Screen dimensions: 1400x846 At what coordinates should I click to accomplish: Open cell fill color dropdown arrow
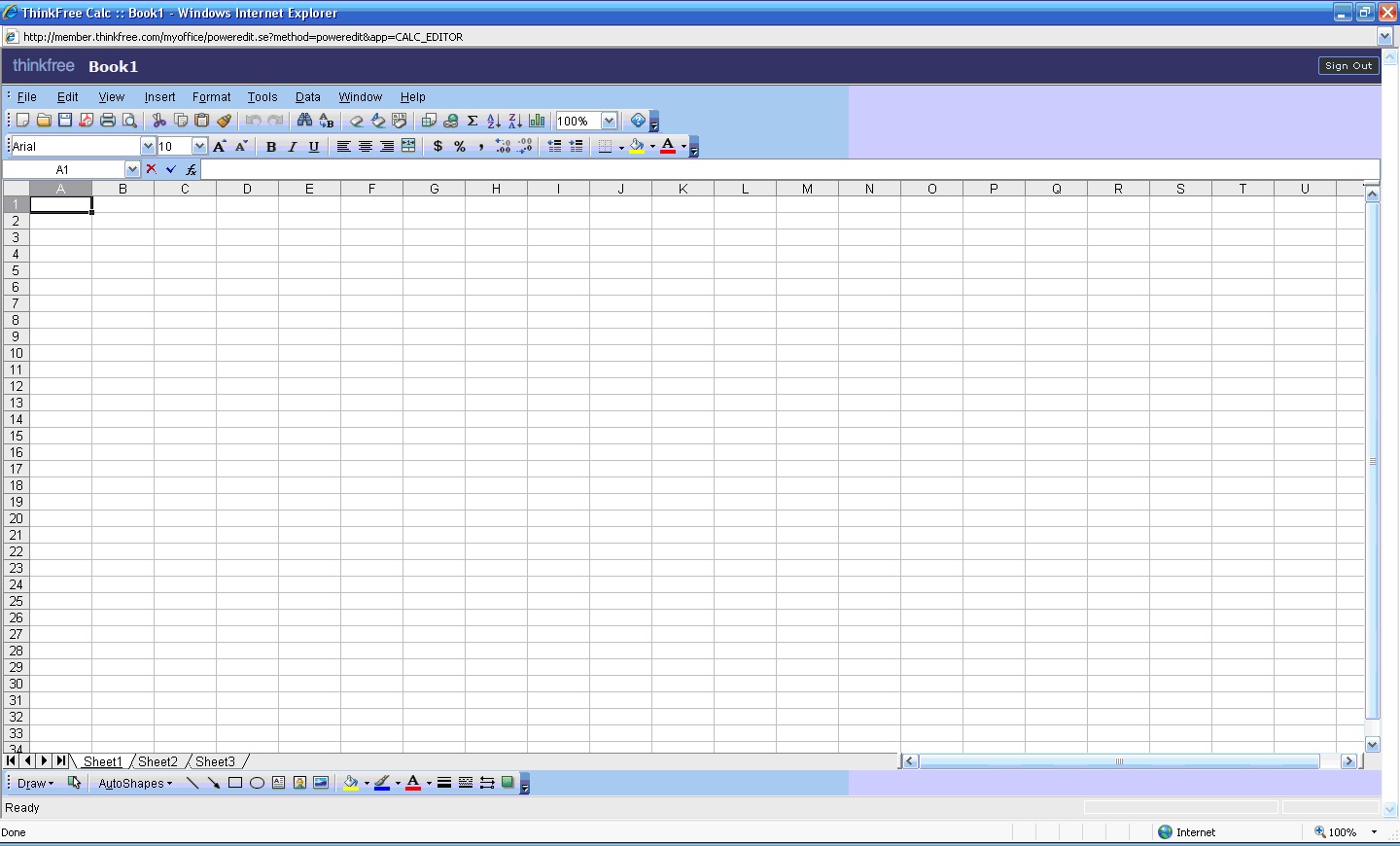point(652,147)
